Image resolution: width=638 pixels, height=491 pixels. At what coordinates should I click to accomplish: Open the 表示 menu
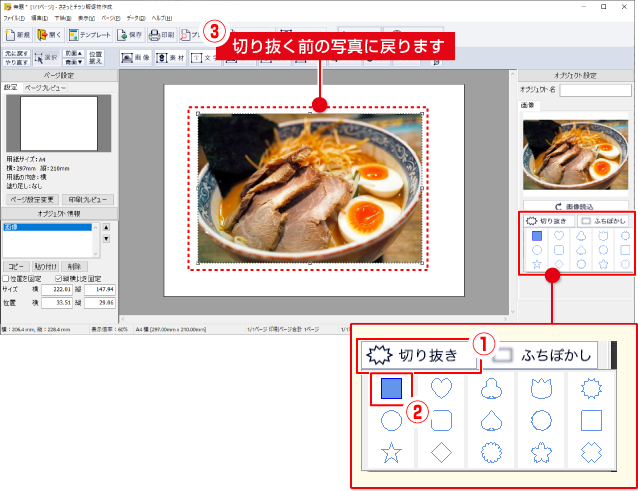[x=86, y=18]
